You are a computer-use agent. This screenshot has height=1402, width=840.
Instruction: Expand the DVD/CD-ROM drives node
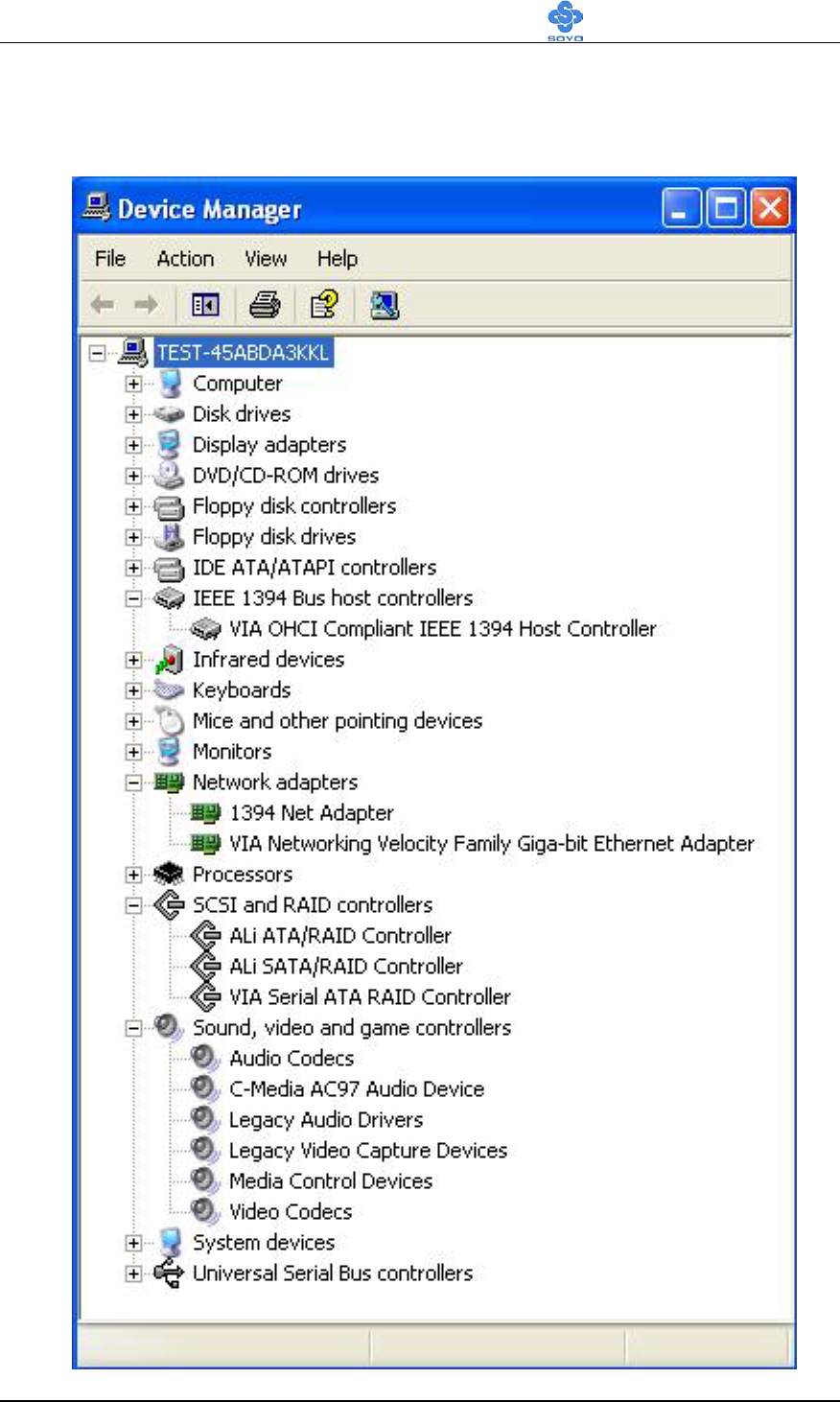click(133, 476)
